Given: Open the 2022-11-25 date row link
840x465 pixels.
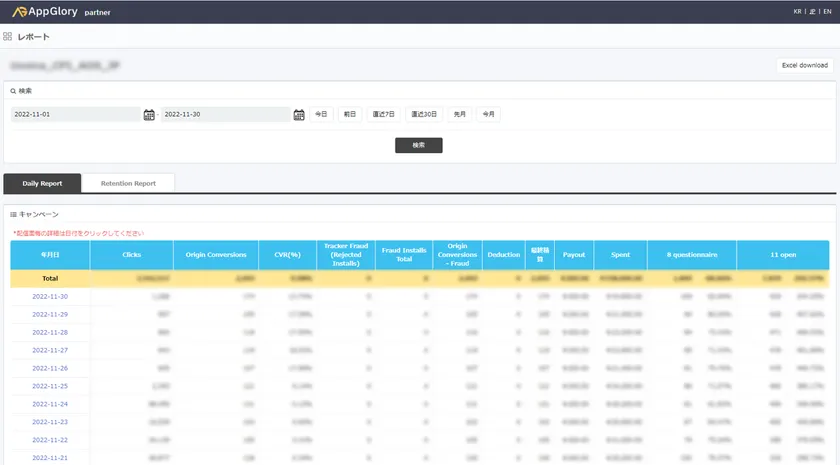Looking at the screenshot, I should (50, 386).
